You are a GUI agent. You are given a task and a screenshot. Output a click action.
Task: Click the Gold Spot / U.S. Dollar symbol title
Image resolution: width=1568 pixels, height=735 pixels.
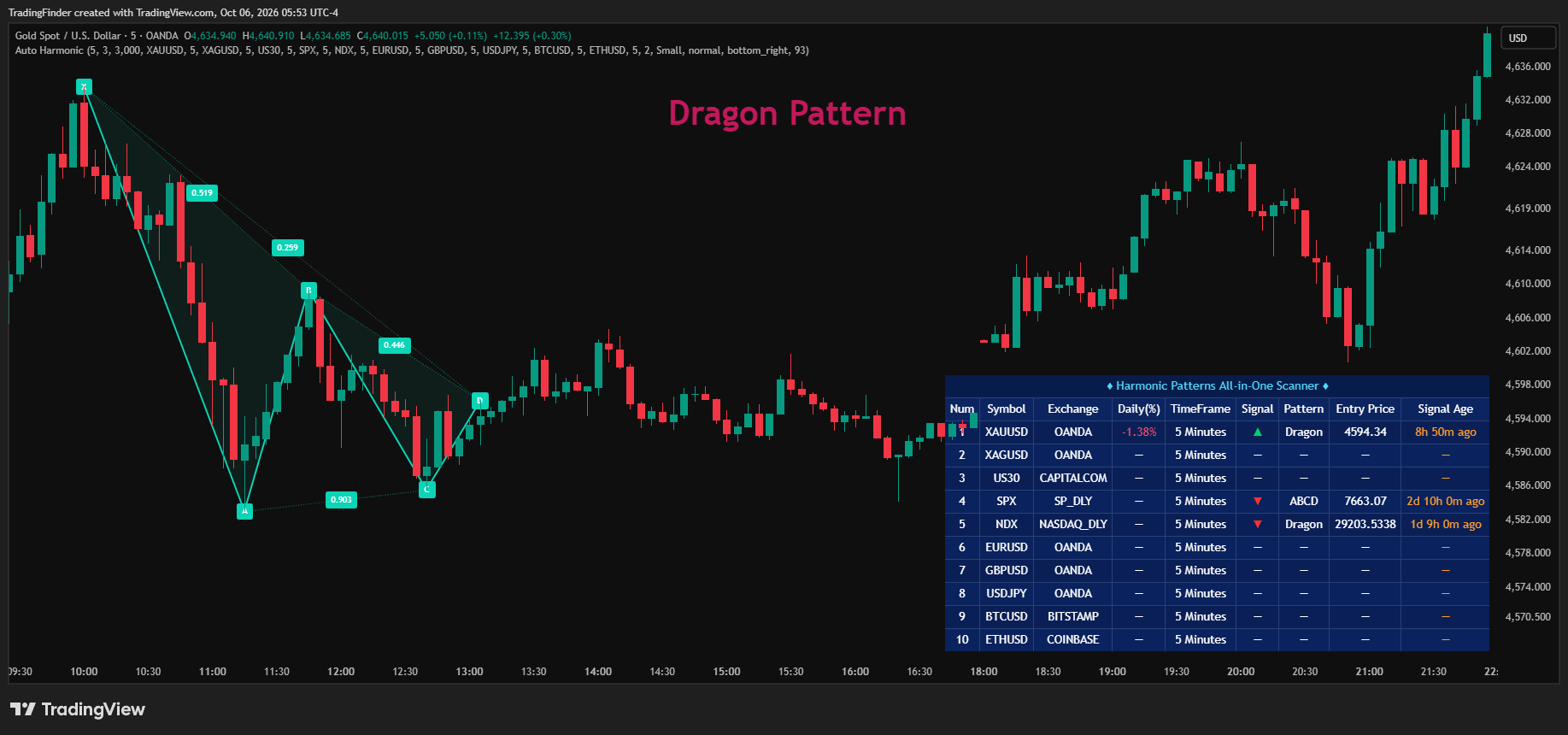pyautogui.click(x=69, y=36)
